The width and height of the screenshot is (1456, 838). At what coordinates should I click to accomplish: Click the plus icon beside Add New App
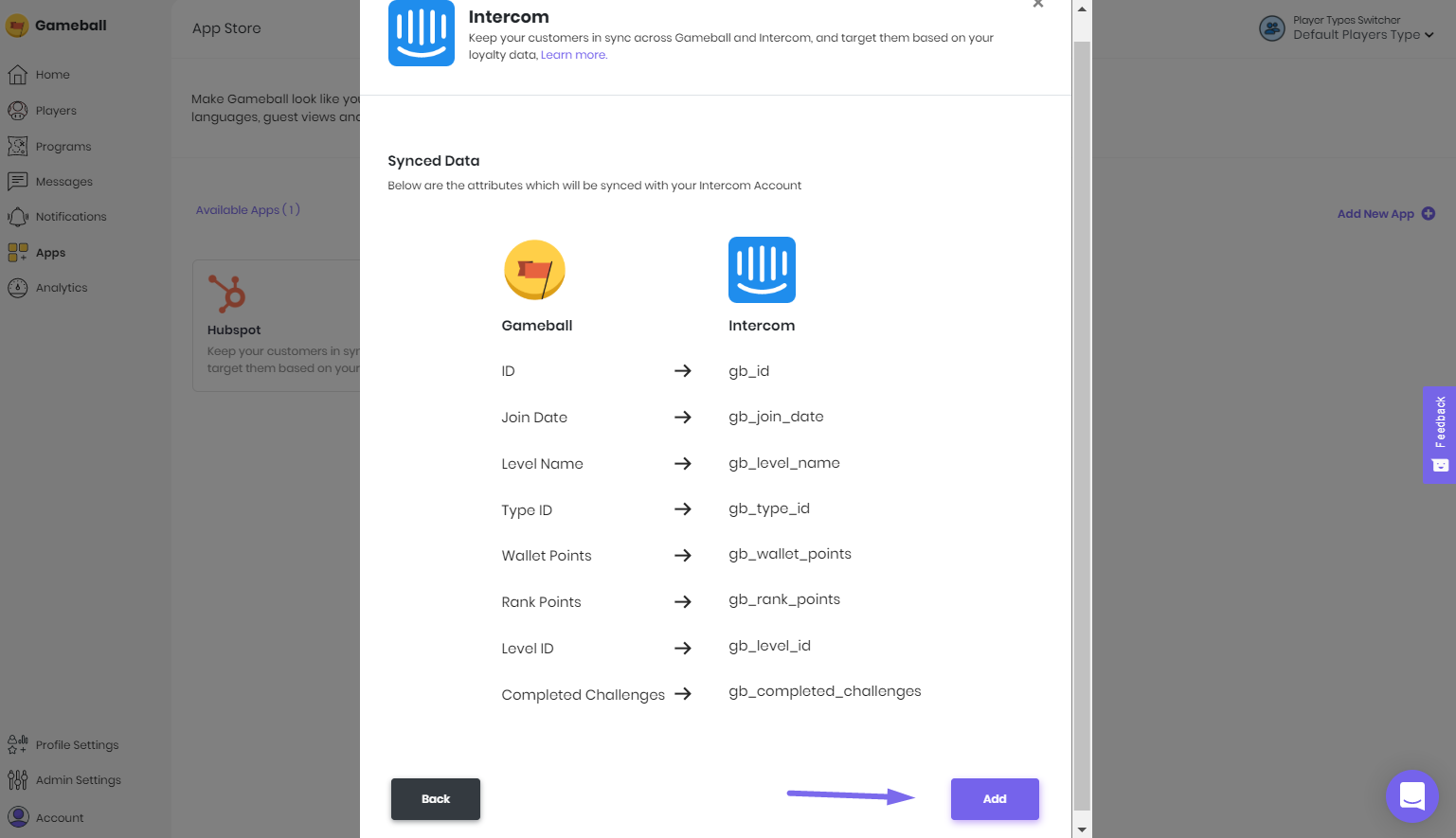pyautogui.click(x=1429, y=214)
